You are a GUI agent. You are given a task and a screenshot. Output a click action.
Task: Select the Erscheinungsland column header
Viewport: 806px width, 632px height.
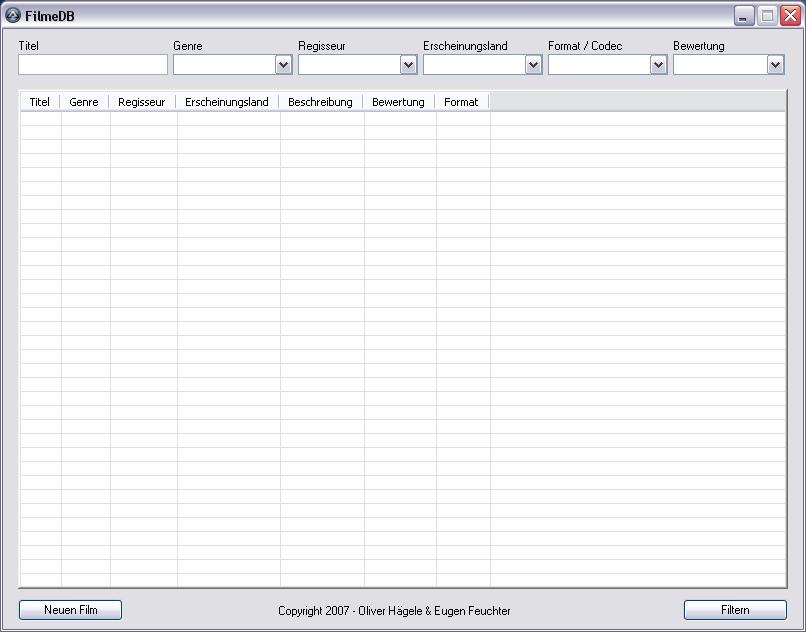227,102
